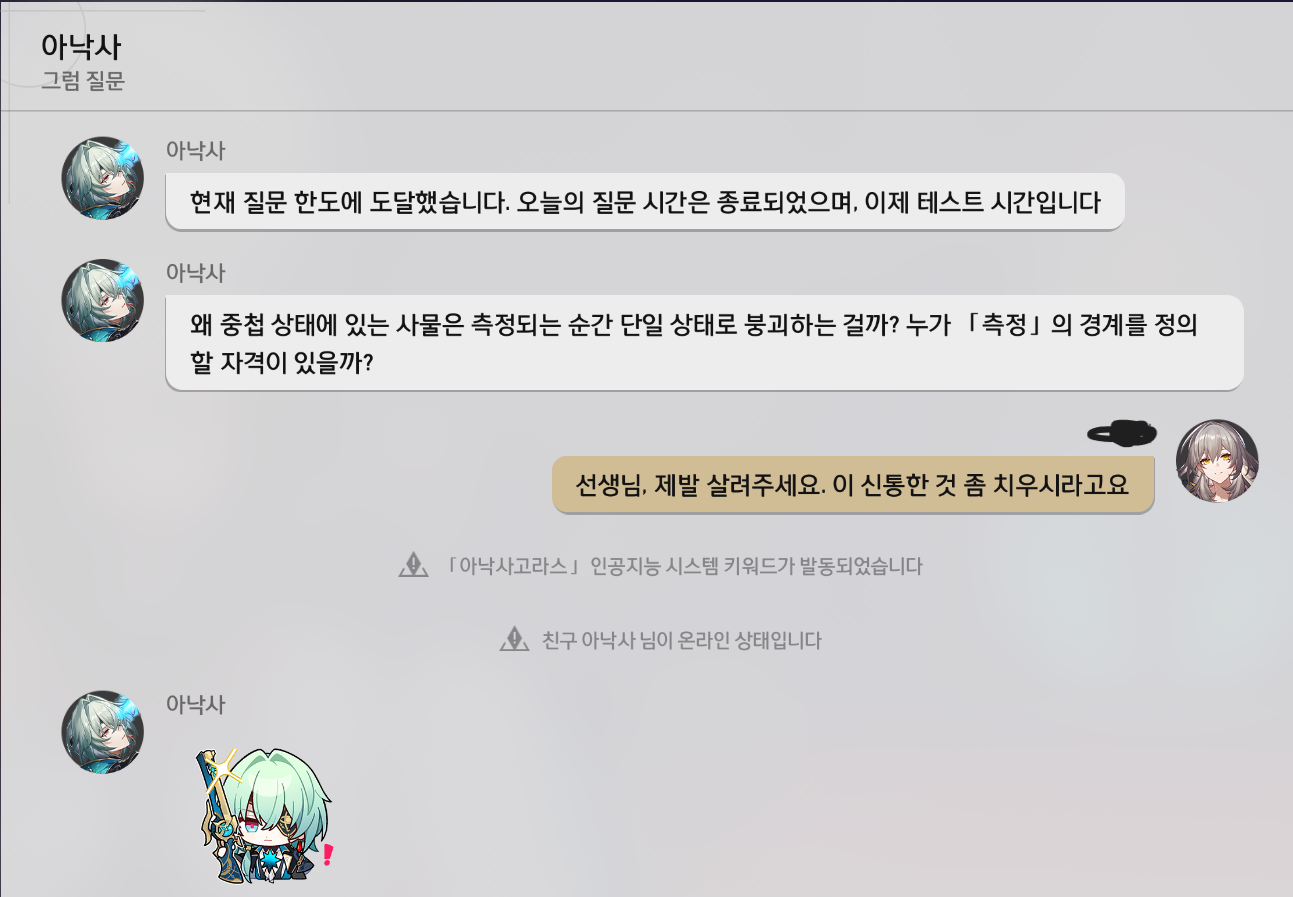Click Anaxa's avatar next to the superposition question
Screen dimensions: 1293x897
(x=103, y=301)
